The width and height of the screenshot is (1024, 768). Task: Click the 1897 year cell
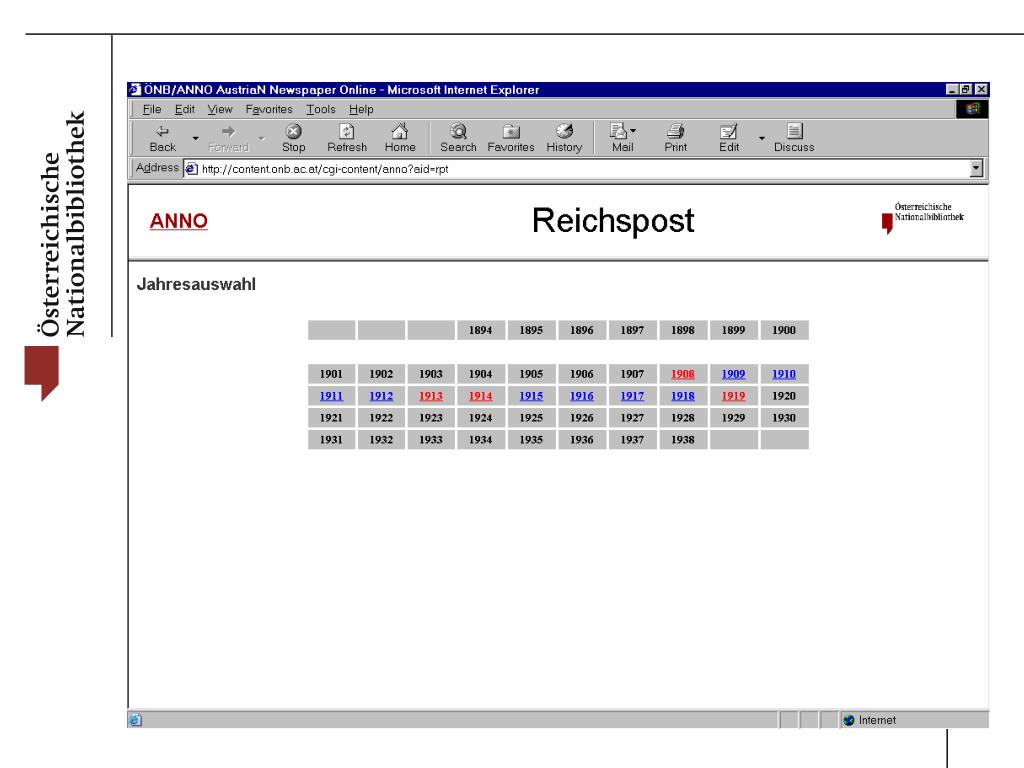coord(632,330)
